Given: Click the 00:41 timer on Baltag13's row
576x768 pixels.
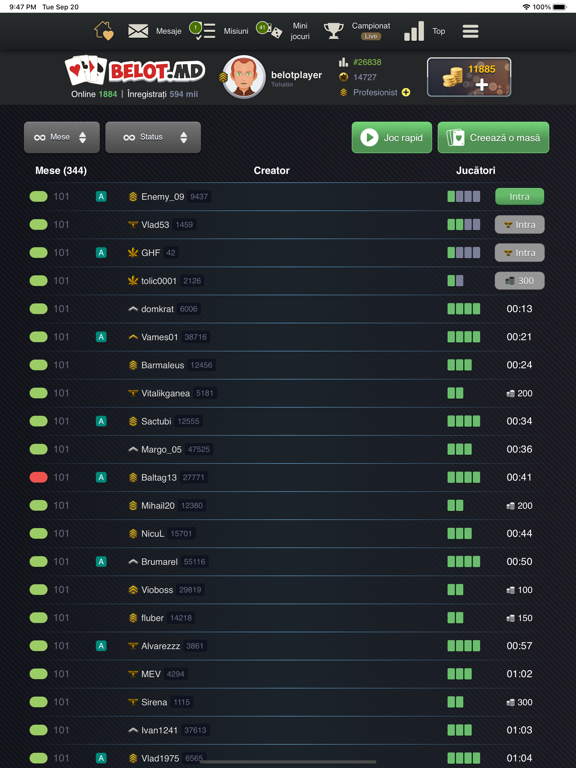Looking at the screenshot, I should 519,477.
